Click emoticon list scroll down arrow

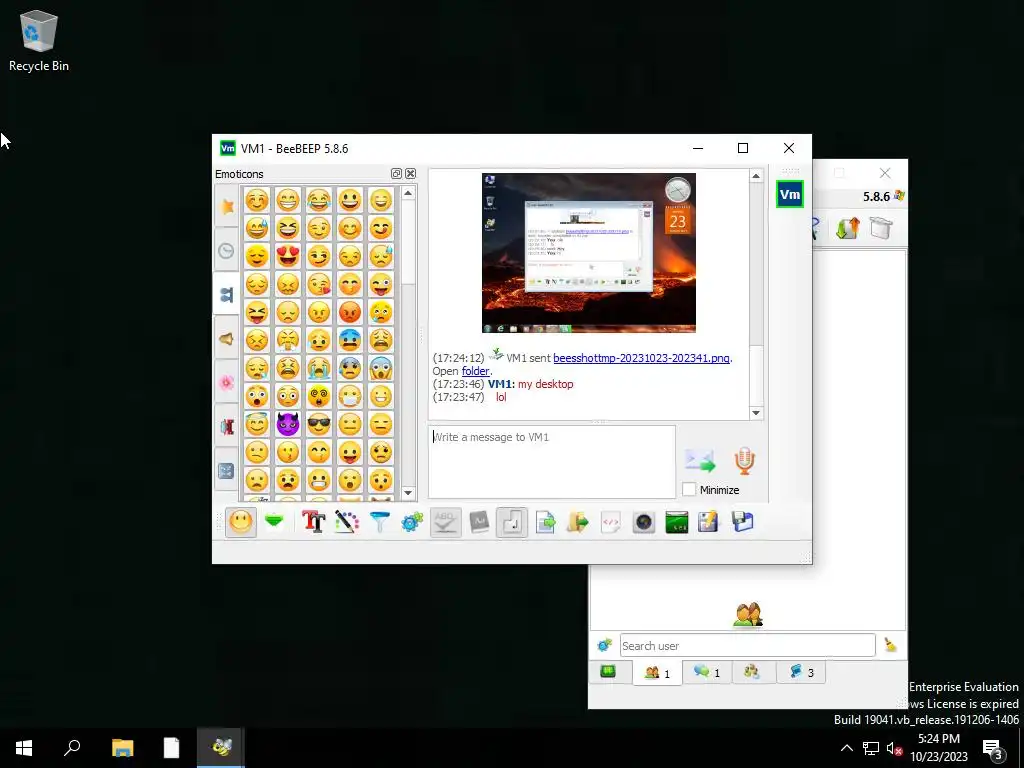point(408,493)
